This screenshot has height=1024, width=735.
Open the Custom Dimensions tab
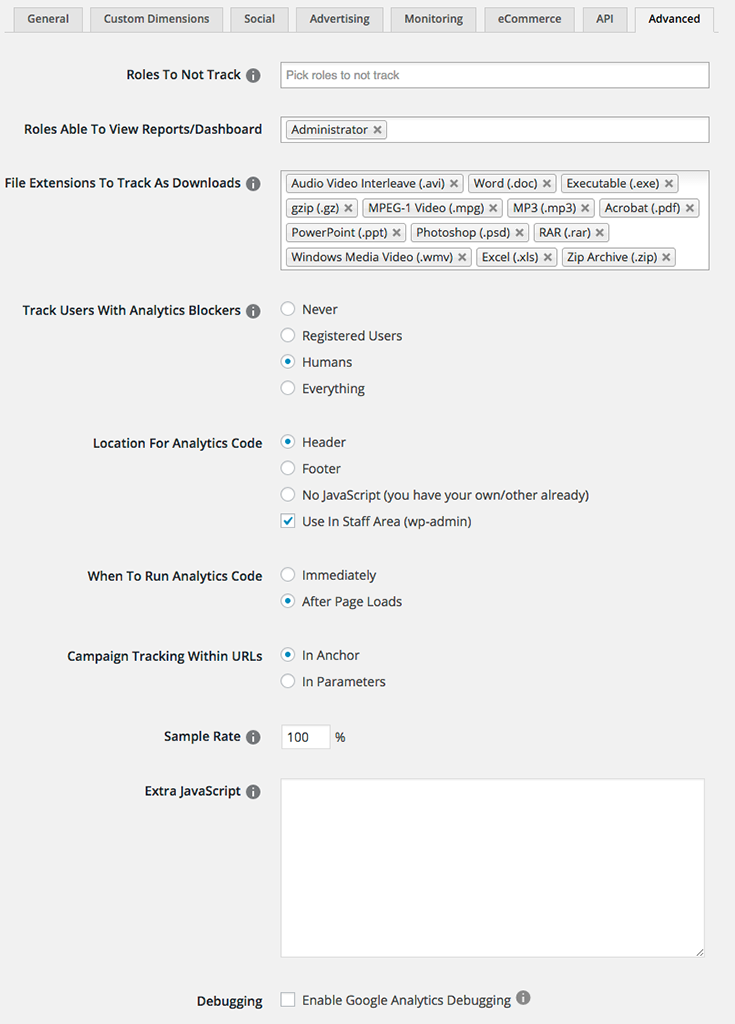coord(157,19)
